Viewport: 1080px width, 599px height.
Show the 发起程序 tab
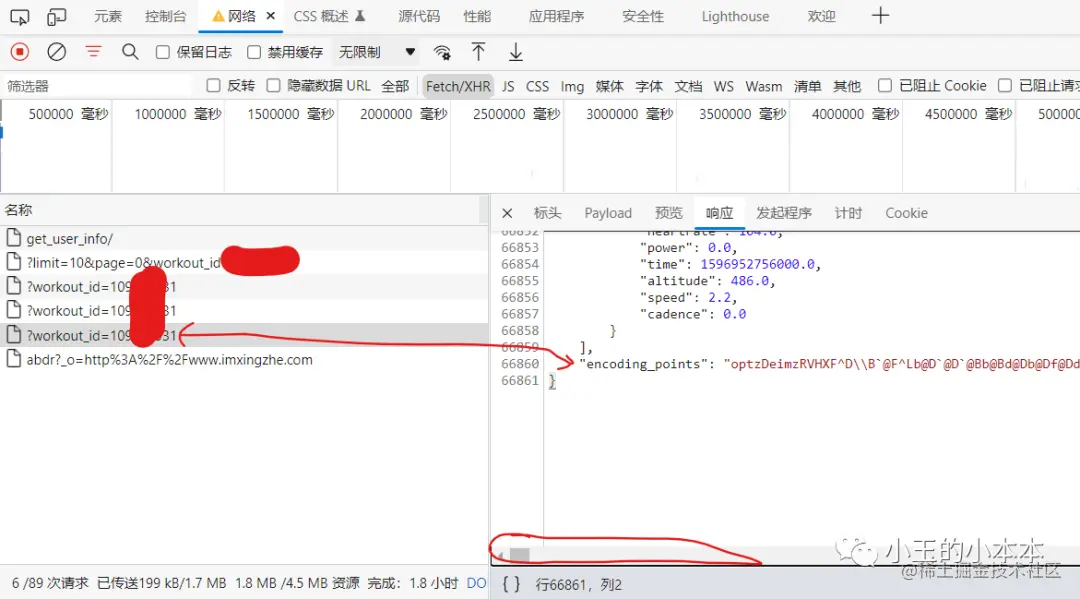(x=784, y=213)
